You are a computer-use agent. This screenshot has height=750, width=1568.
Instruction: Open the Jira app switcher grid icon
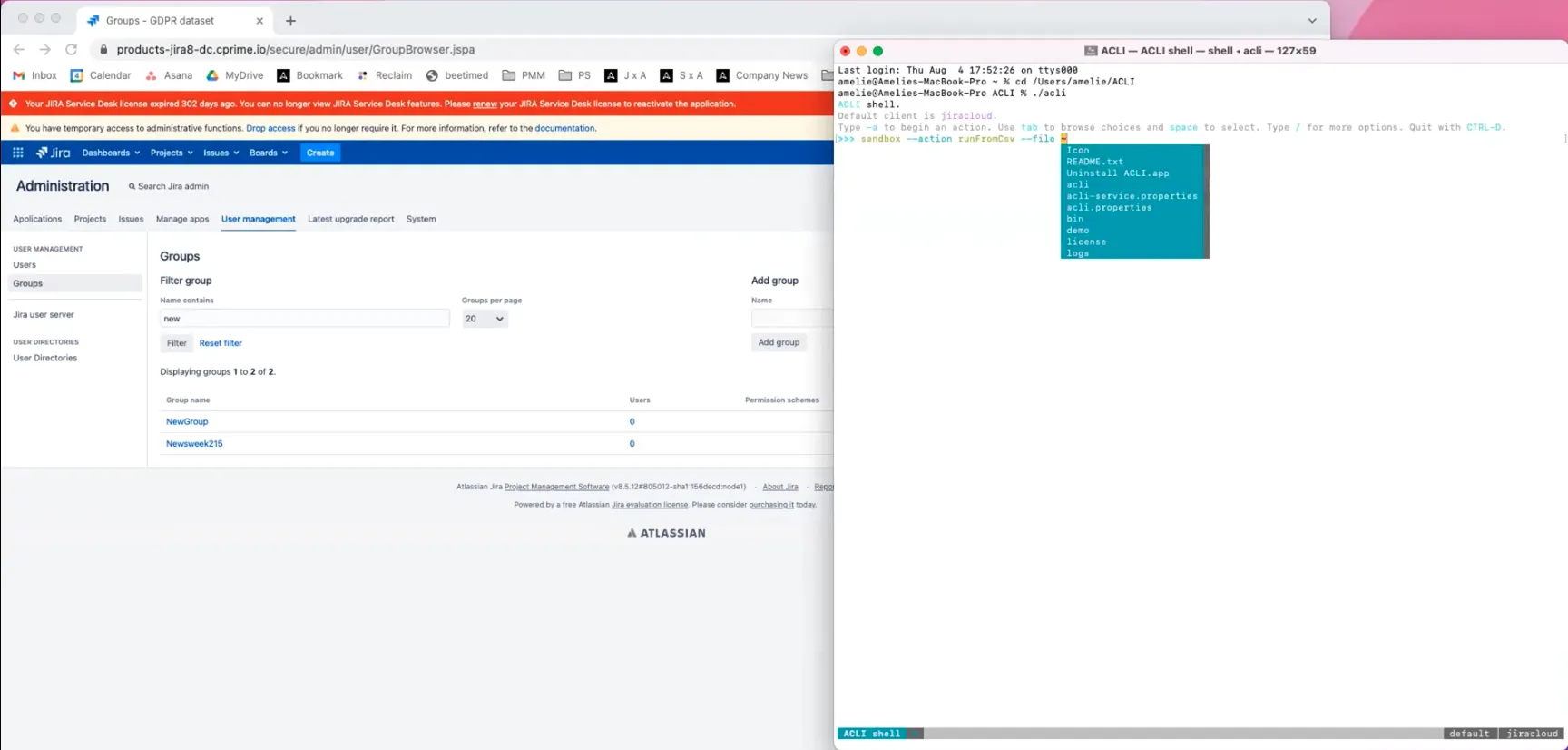click(x=18, y=153)
